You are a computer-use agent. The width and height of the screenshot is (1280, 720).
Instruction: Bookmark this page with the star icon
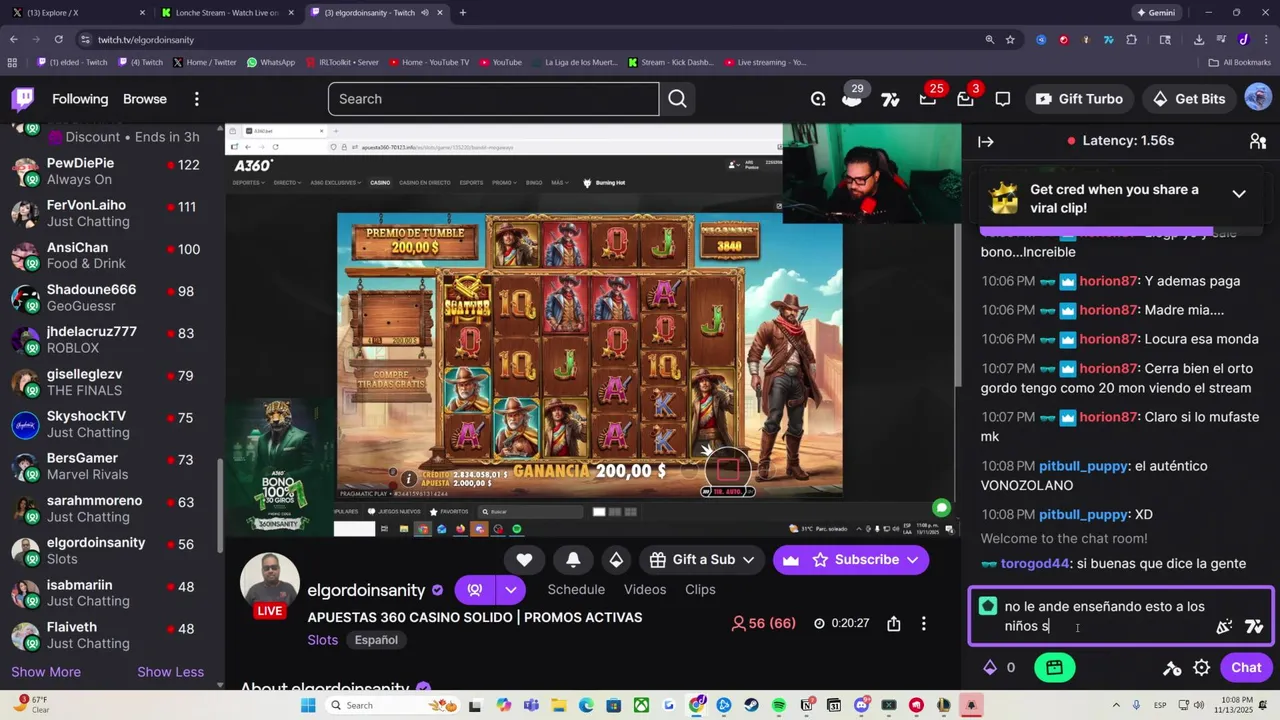[1011, 39]
